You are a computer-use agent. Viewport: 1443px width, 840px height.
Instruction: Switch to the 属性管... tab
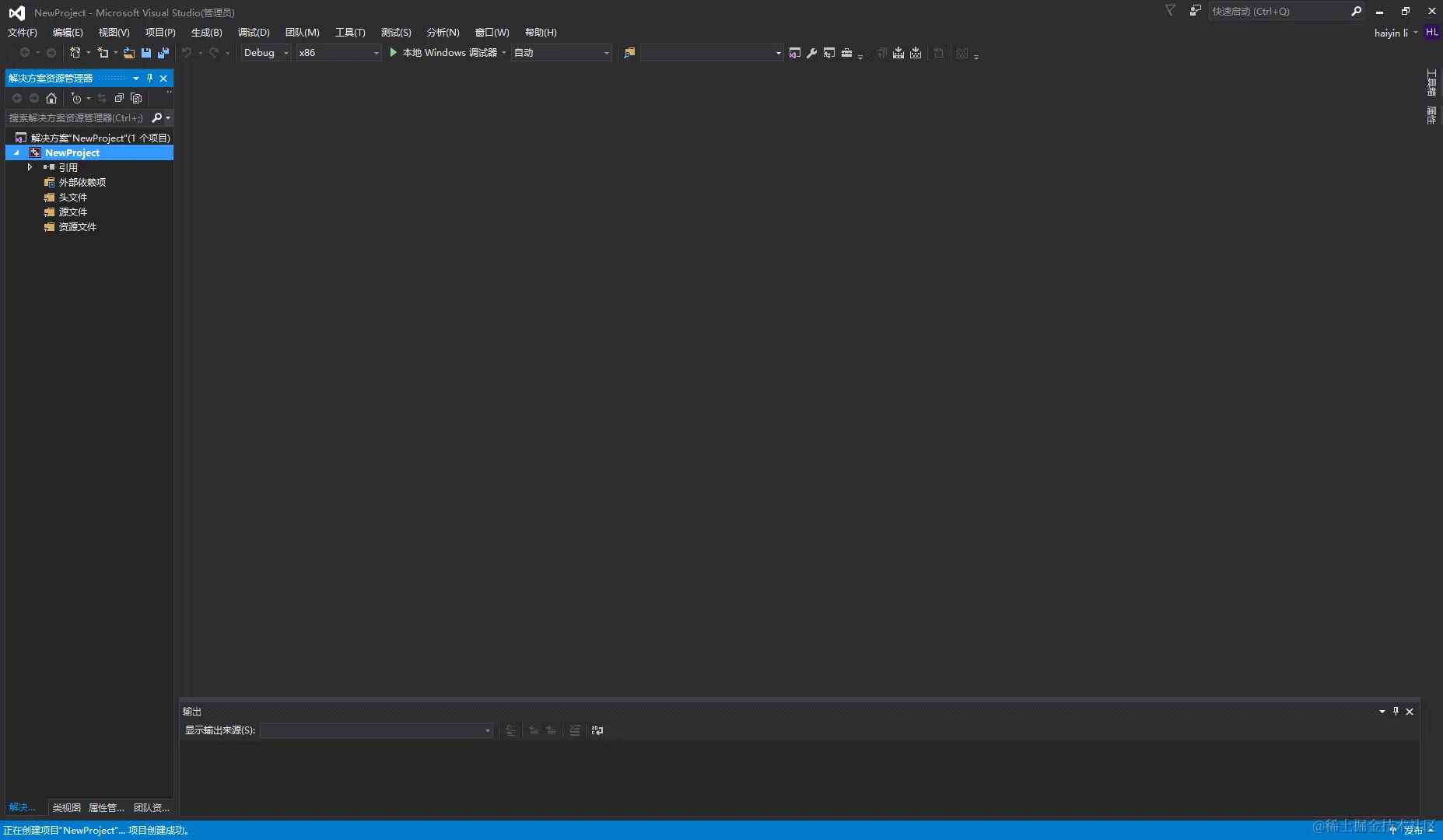[x=106, y=807]
